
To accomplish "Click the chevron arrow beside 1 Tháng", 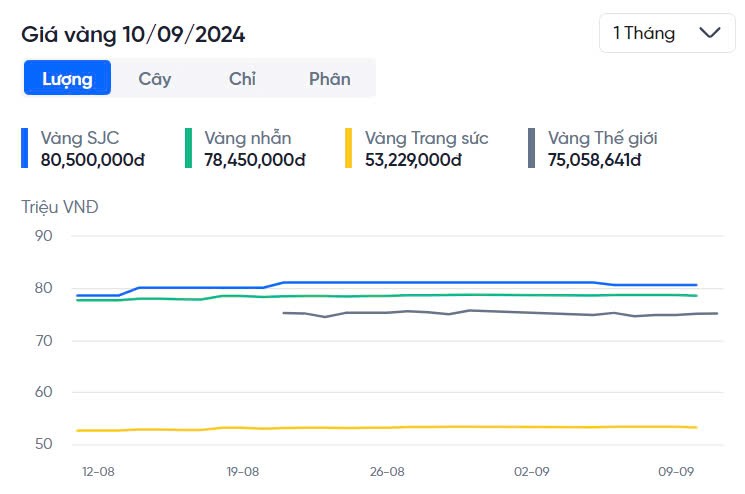I will 710,33.
